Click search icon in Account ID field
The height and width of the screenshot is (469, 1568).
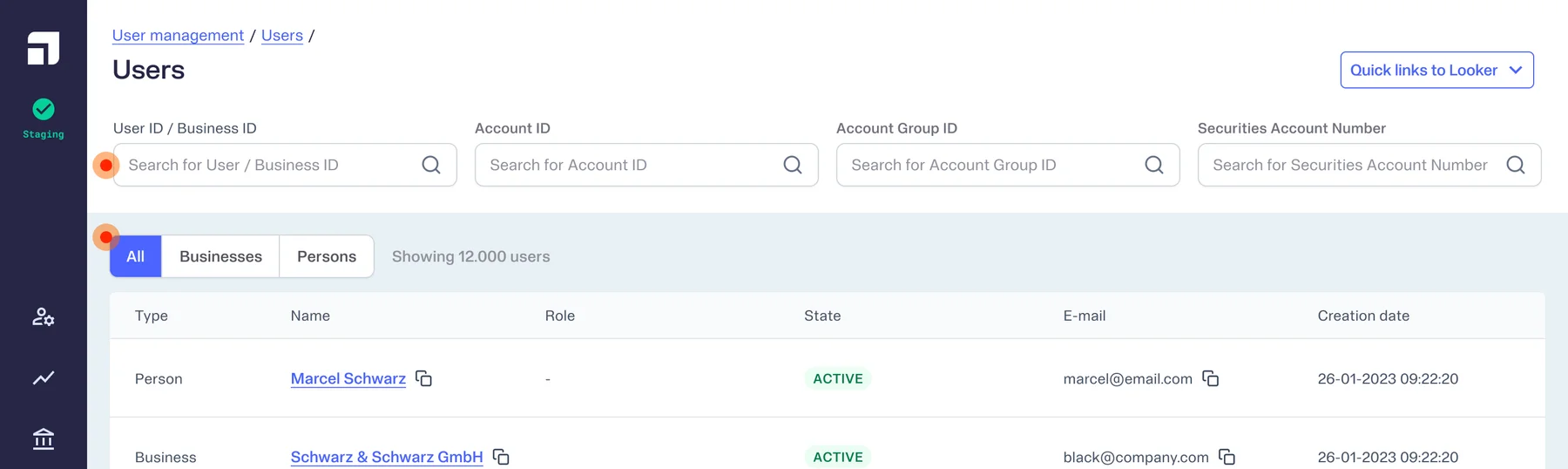793,165
